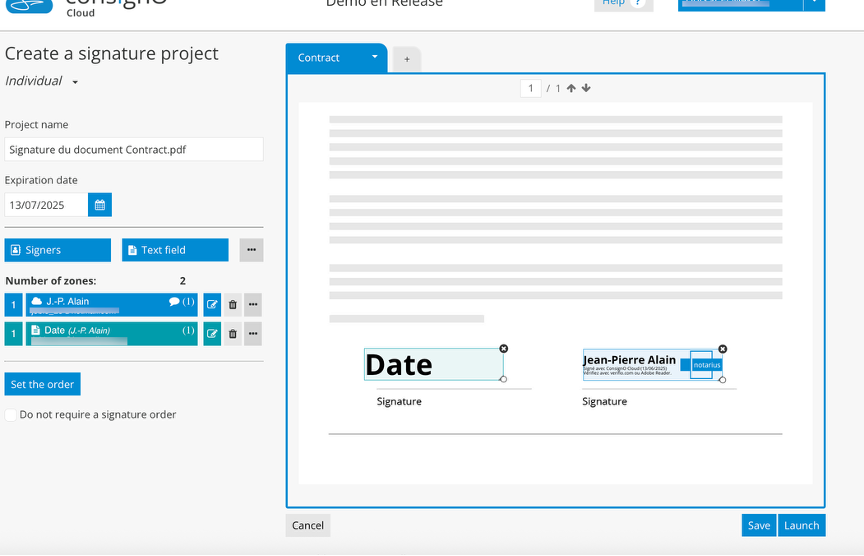Edit the J.-P. Alain signer zone
Image resolution: width=864 pixels, height=556 pixels.
pyautogui.click(x=212, y=305)
